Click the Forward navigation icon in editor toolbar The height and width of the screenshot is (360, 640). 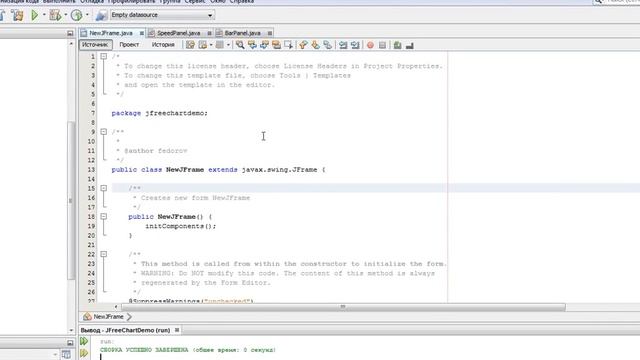pos(220,45)
